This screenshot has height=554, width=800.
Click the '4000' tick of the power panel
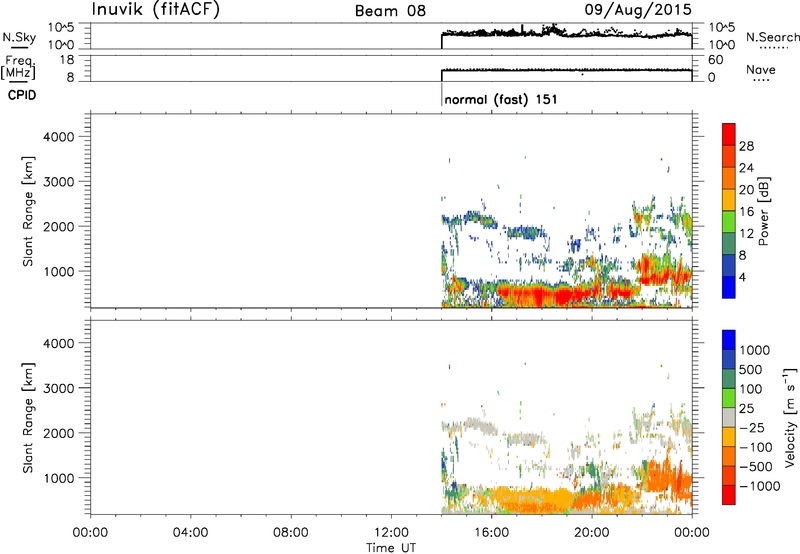(59, 137)
